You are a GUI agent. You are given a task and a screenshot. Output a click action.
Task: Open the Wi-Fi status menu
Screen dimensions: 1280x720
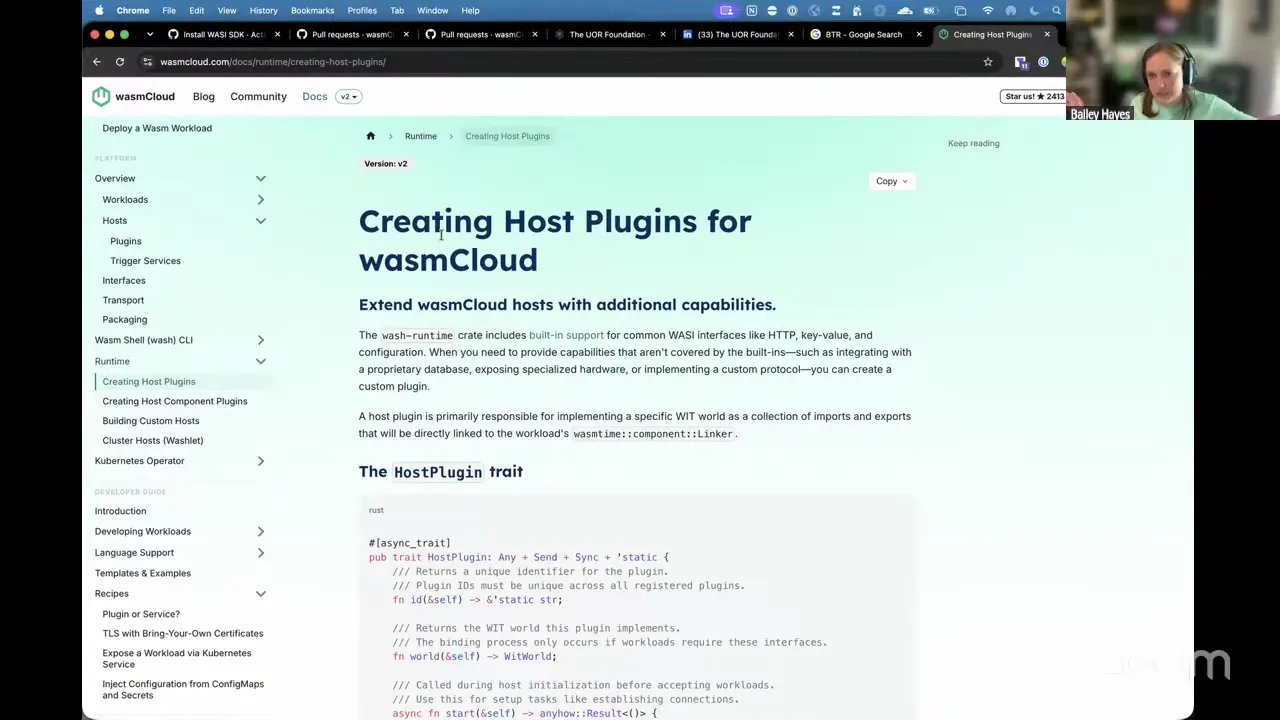click(988, 10)
